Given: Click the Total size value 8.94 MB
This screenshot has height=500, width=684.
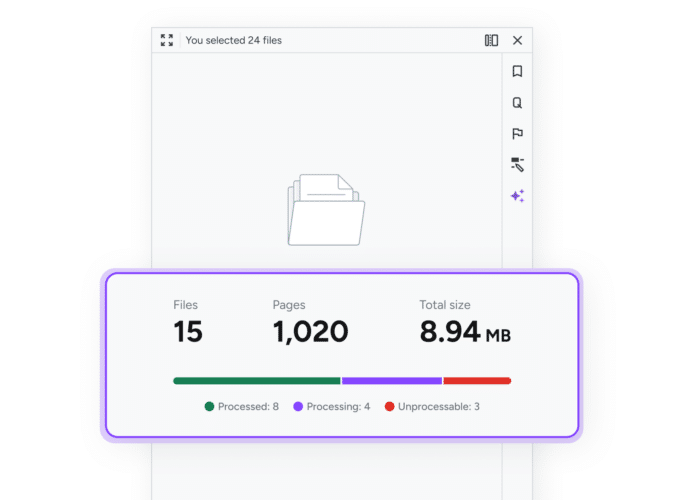Looking at the screenshot, I should coord(465,332).
